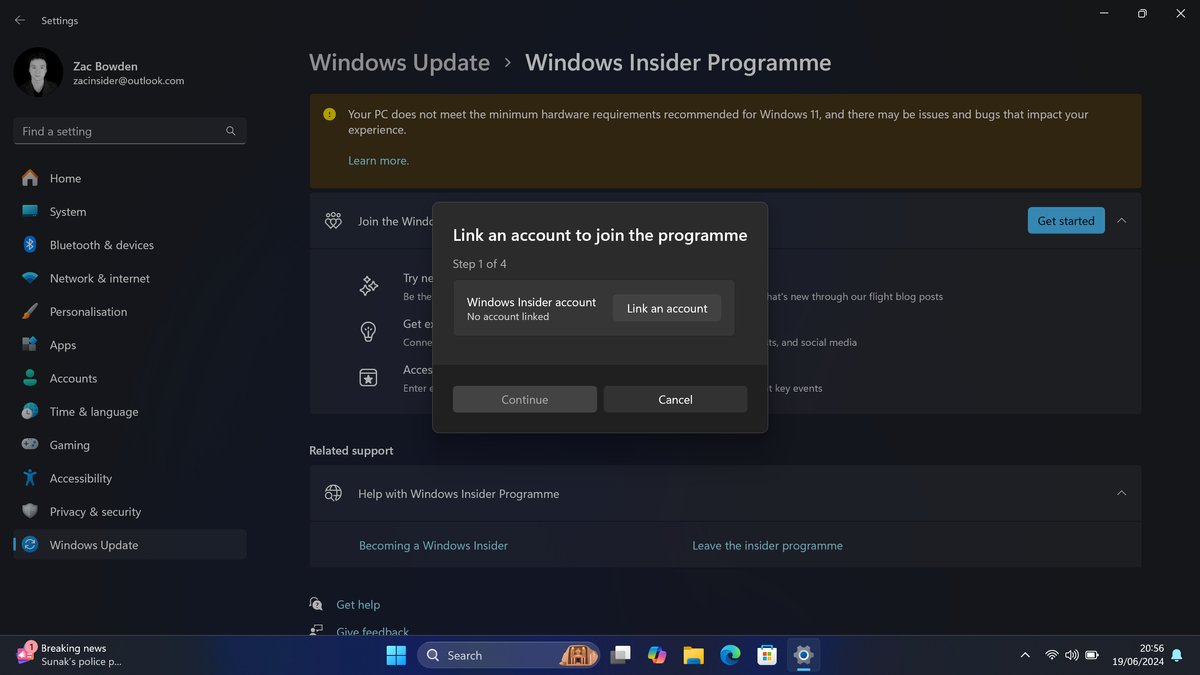This screenshot has height=675, width=1200.
Task: Click the sparkle icon beside Try new features
Action: point(368,286)
